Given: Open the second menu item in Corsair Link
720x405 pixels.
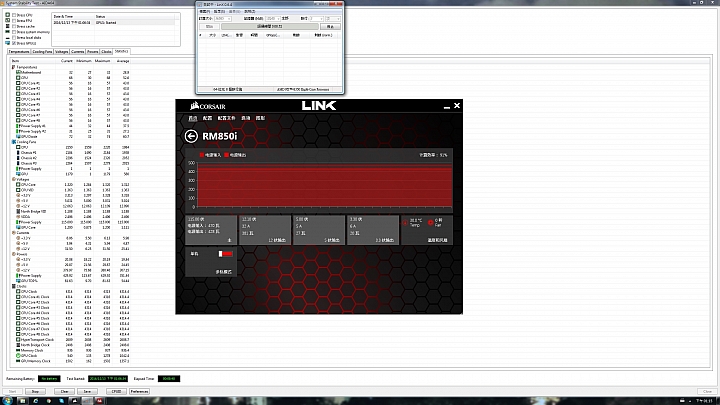Looking at the screenshot, I should tap(208, 118).
